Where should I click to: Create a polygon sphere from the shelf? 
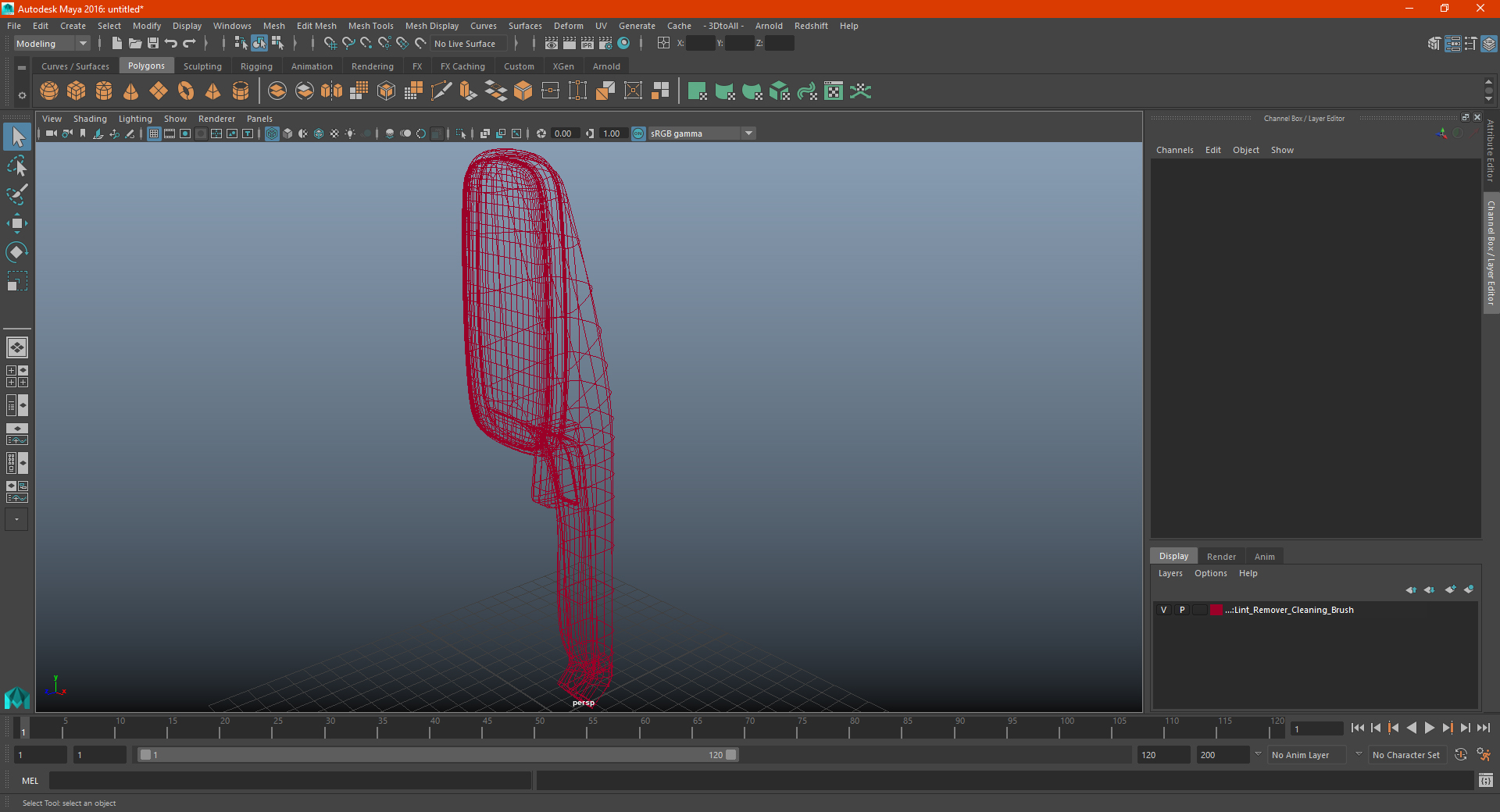click(49, 91)
